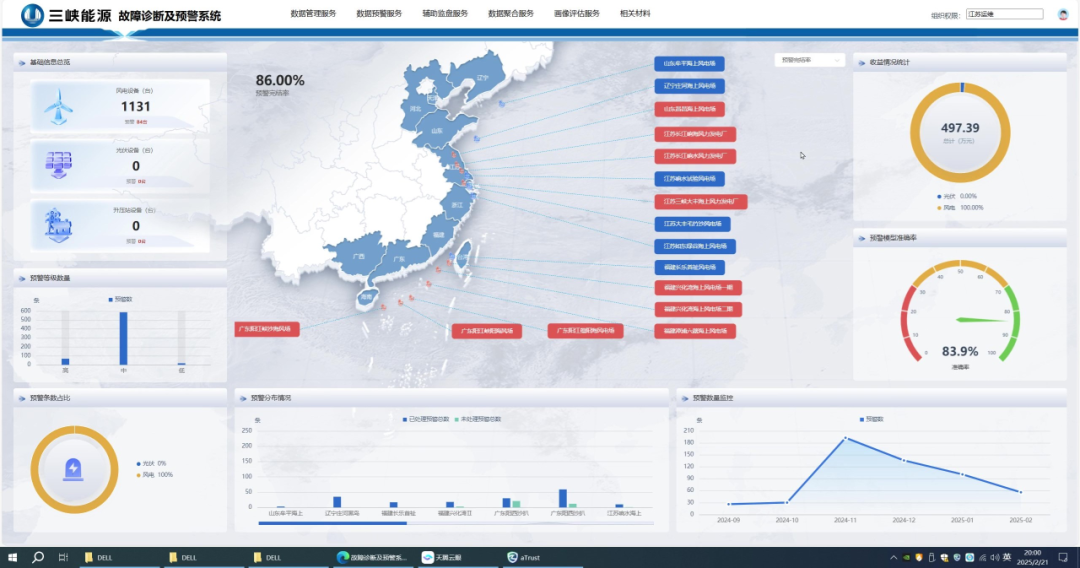Viewport: 1080px width, 568px height.
Task: Expand the 预警响应率 dropdown
Action: (809, 60)
